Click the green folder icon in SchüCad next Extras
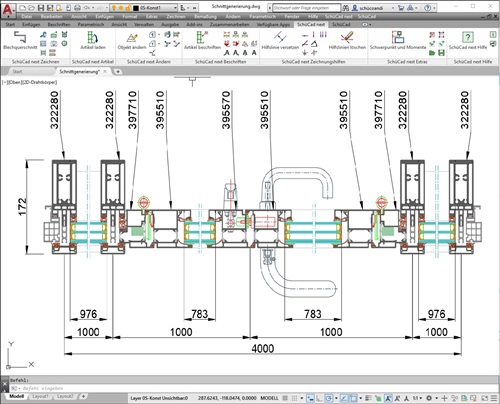This screenshot has width=500, height=404. tap(432, 53)
